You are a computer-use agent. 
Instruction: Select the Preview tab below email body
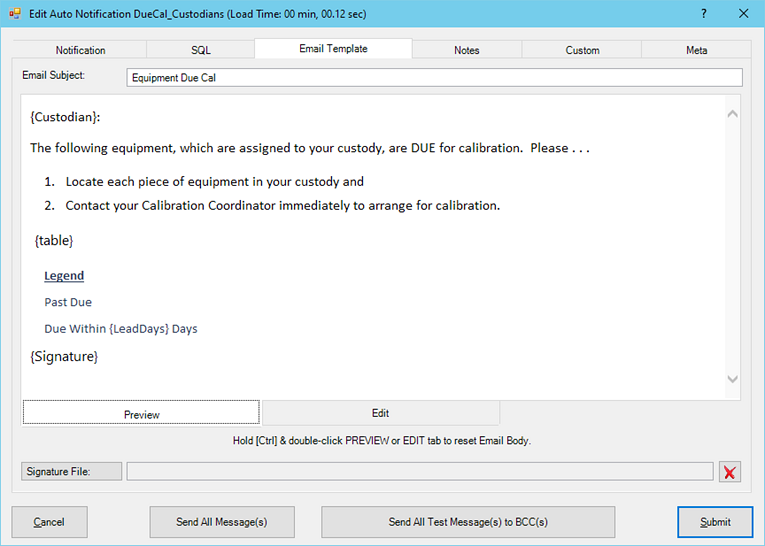(141, 413)
